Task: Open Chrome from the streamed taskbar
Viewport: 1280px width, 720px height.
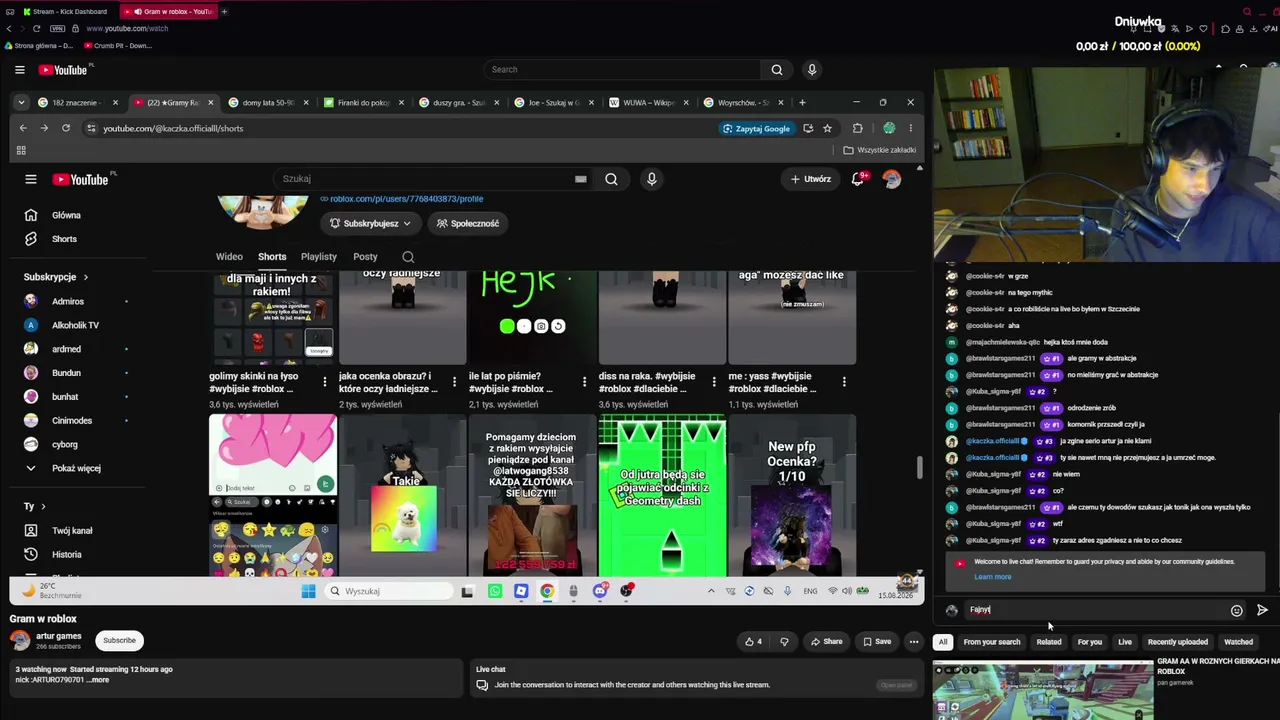Action: 547,591
